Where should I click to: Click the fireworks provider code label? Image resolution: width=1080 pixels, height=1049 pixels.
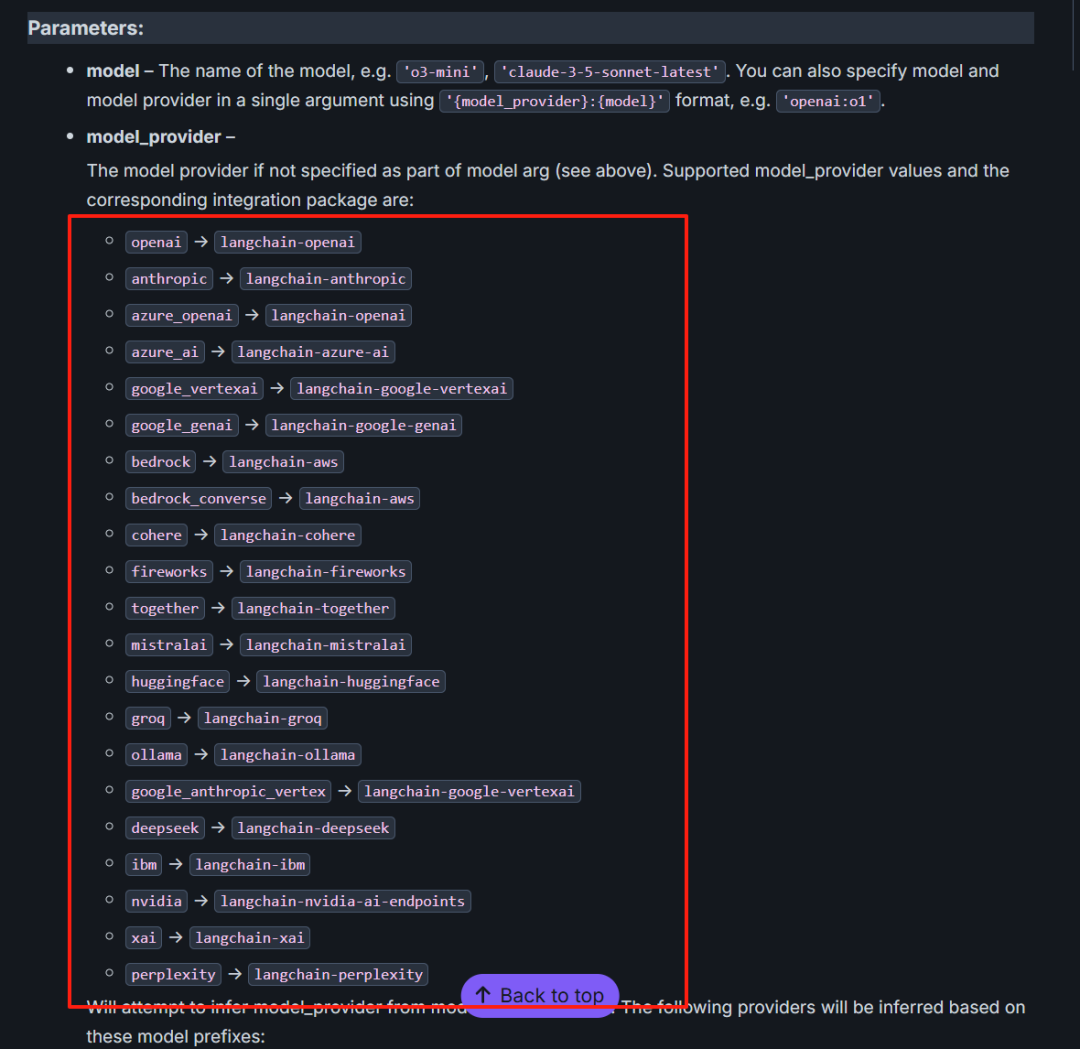tap(169, 572)
